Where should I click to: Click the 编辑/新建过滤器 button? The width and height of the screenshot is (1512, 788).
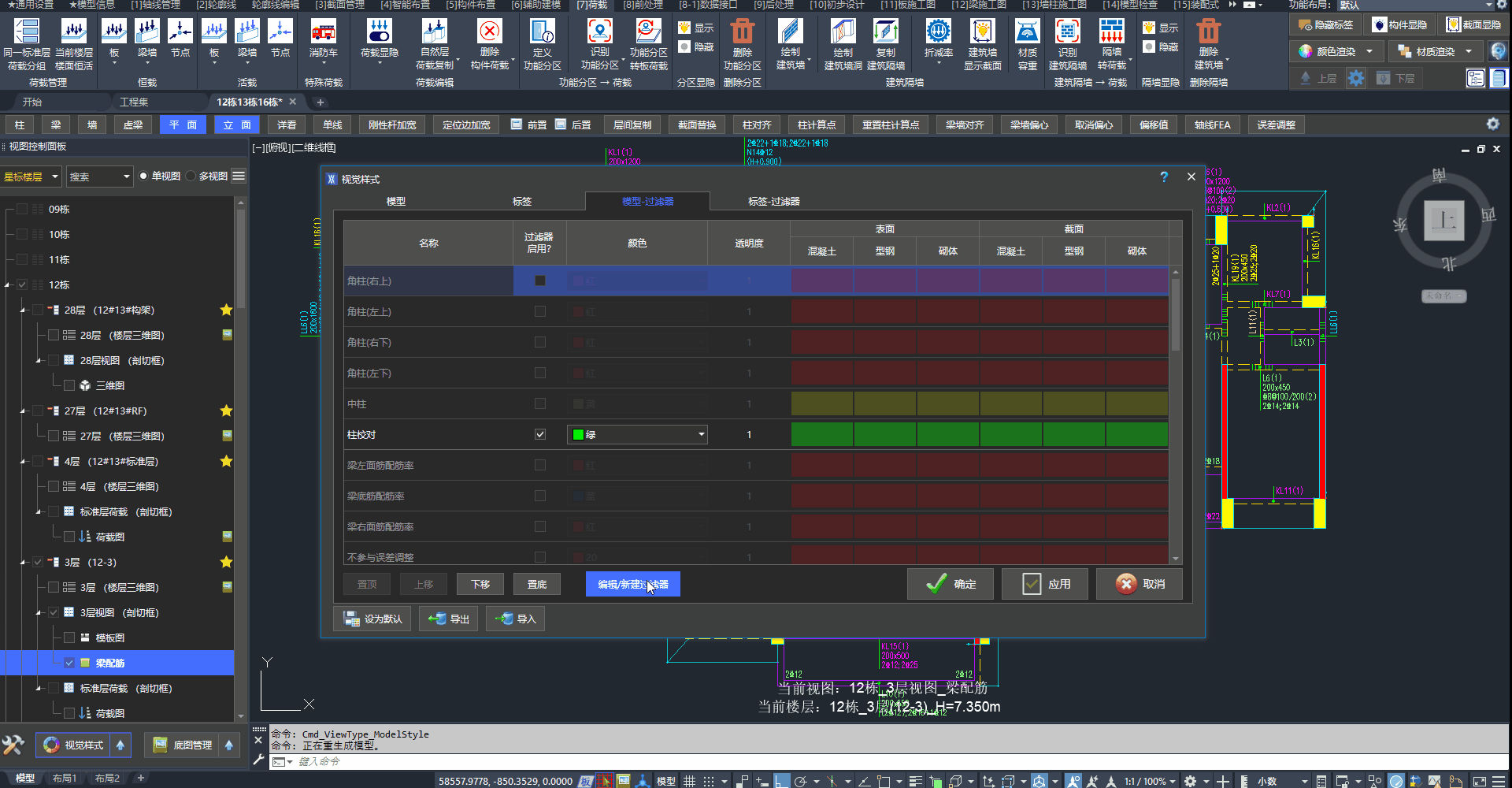[x=632, y=585]
